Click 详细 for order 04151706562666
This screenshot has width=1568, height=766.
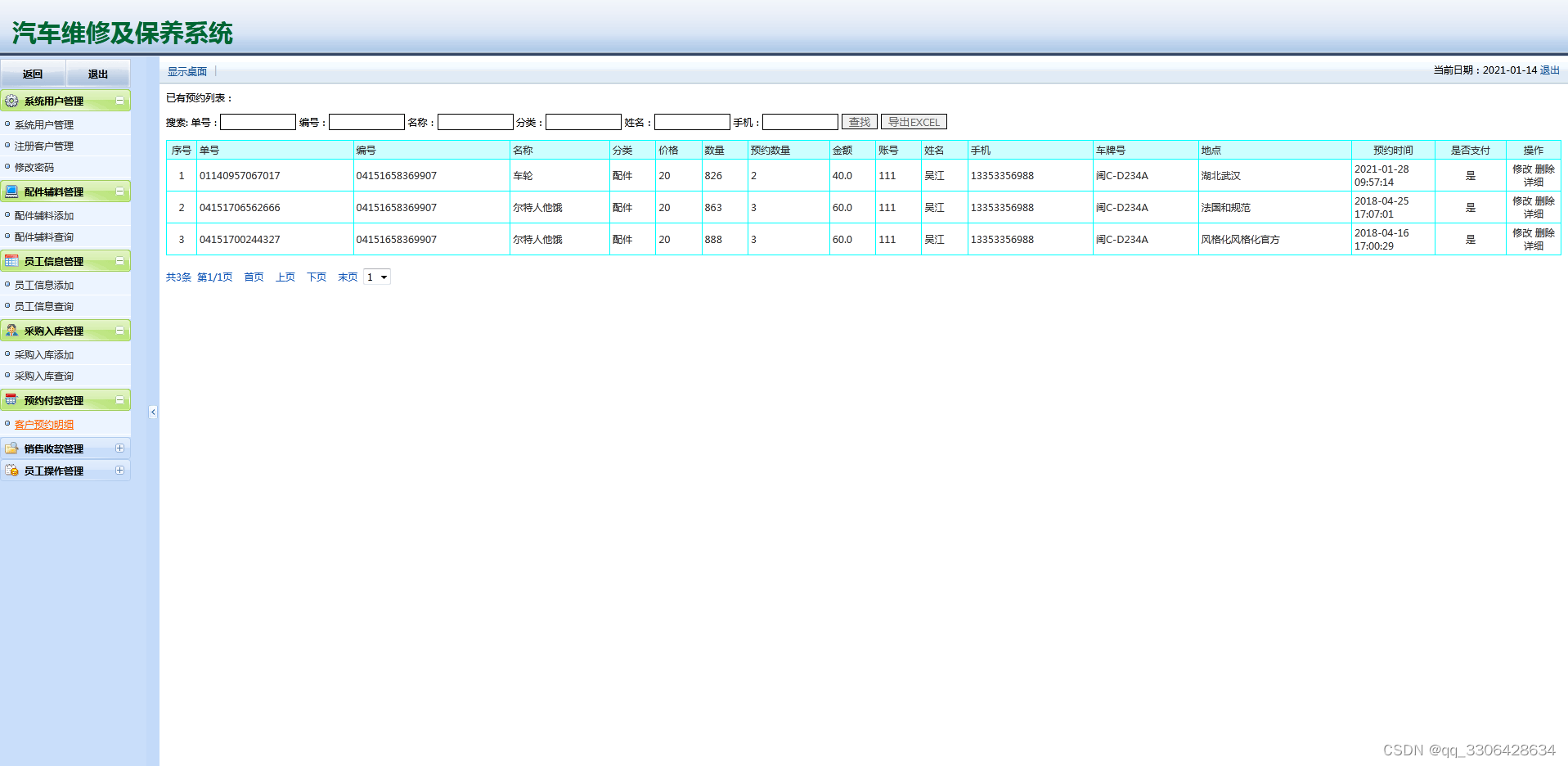(1534, 214)
